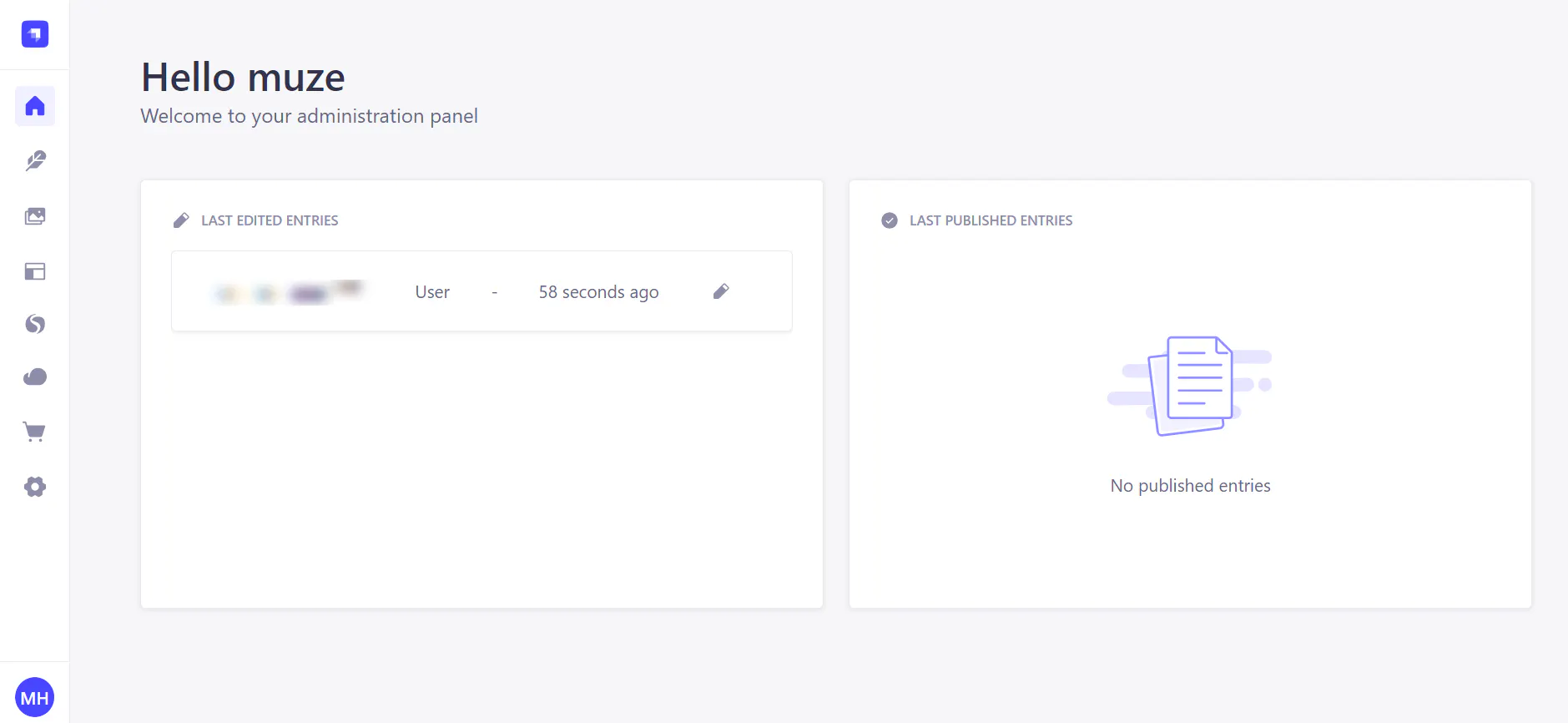Open the MH user profile avatar
This screenshot has height=723, width=1568.
point(35,697)
